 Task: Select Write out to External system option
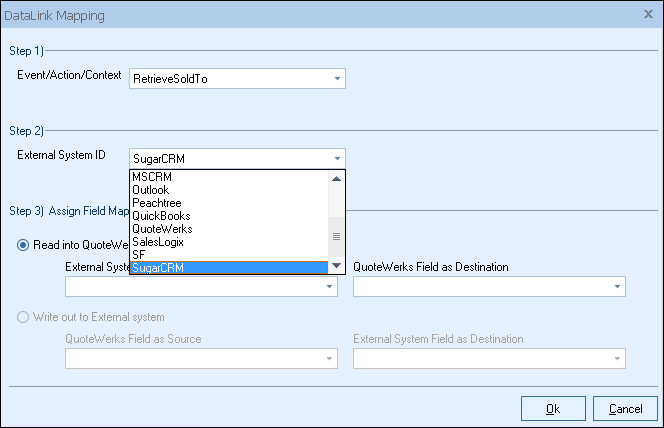click(23, 317)
